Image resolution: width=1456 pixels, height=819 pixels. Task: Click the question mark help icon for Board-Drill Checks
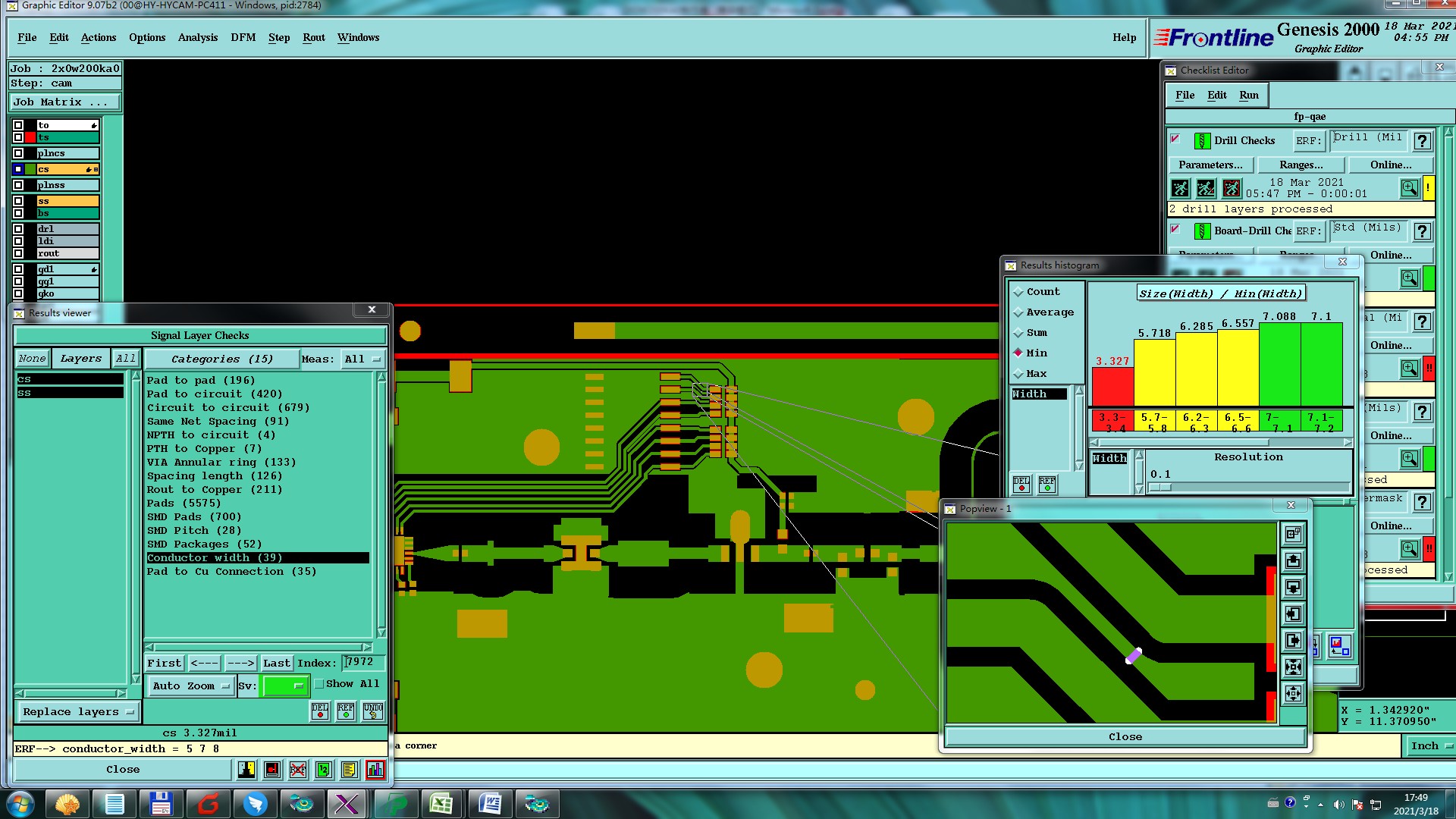click(x=1423, y=231)
